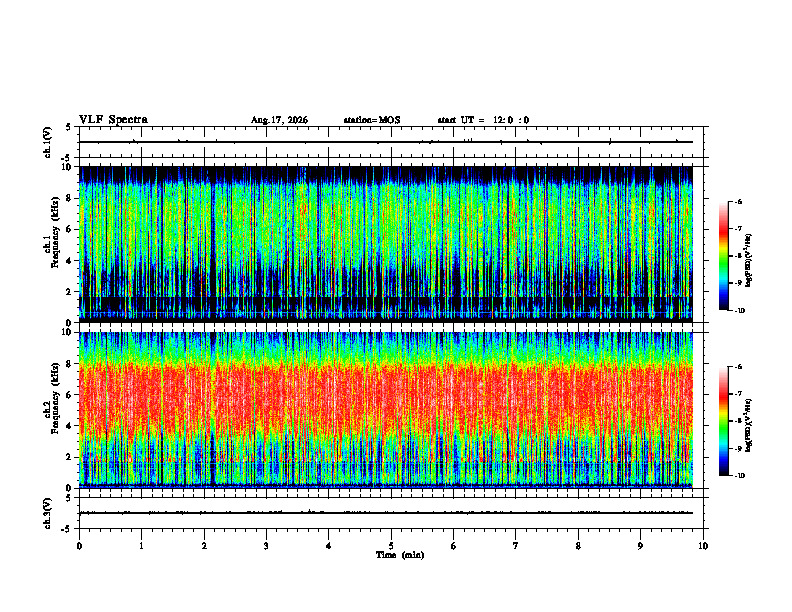Select the date text "Aug.17, 2026"
The height and width of the screenshot is (612, 792).
pos(279,120)
